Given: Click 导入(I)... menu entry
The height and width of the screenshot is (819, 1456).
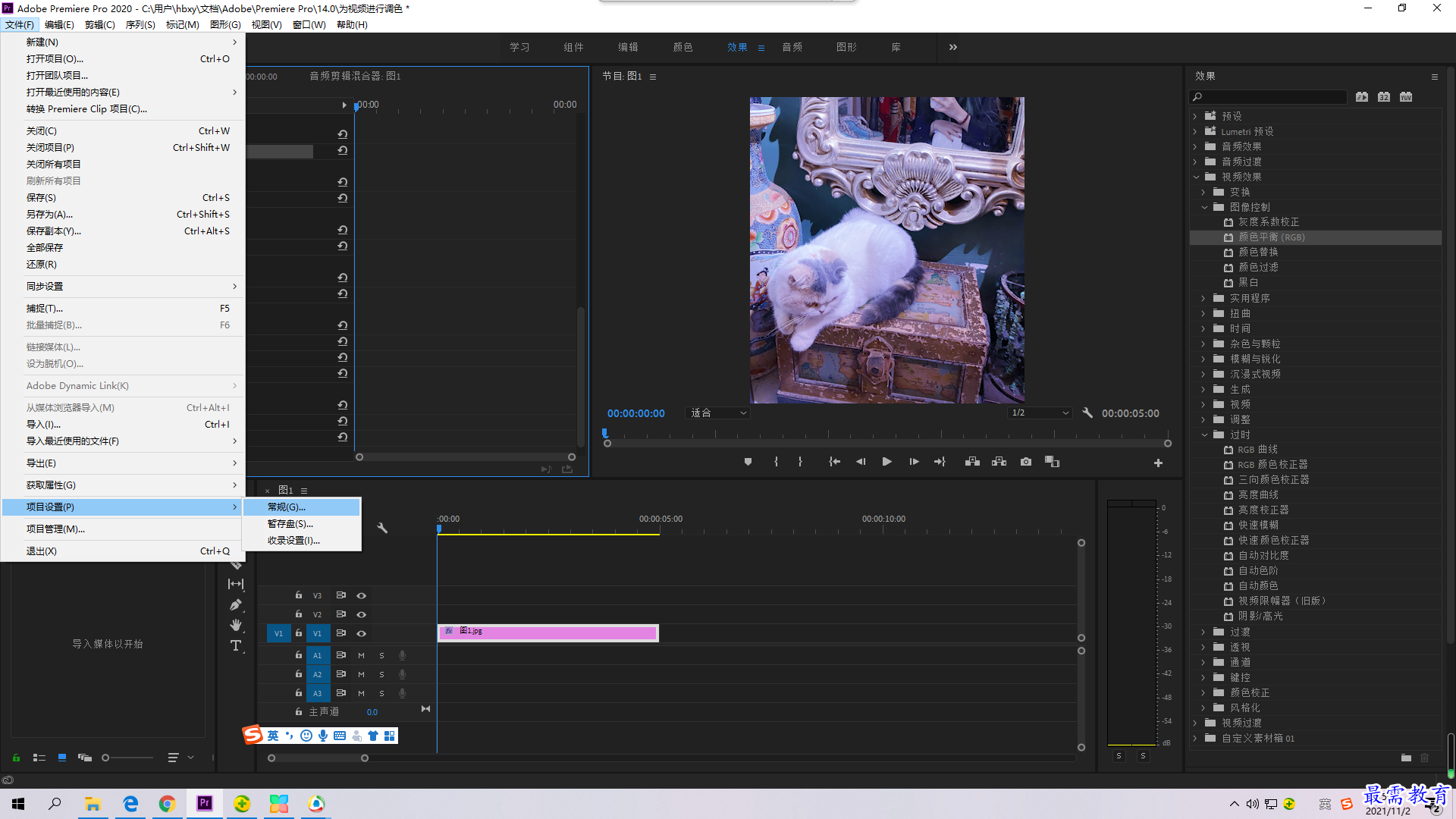Looking at the screenshot, I should coord(123,424).
